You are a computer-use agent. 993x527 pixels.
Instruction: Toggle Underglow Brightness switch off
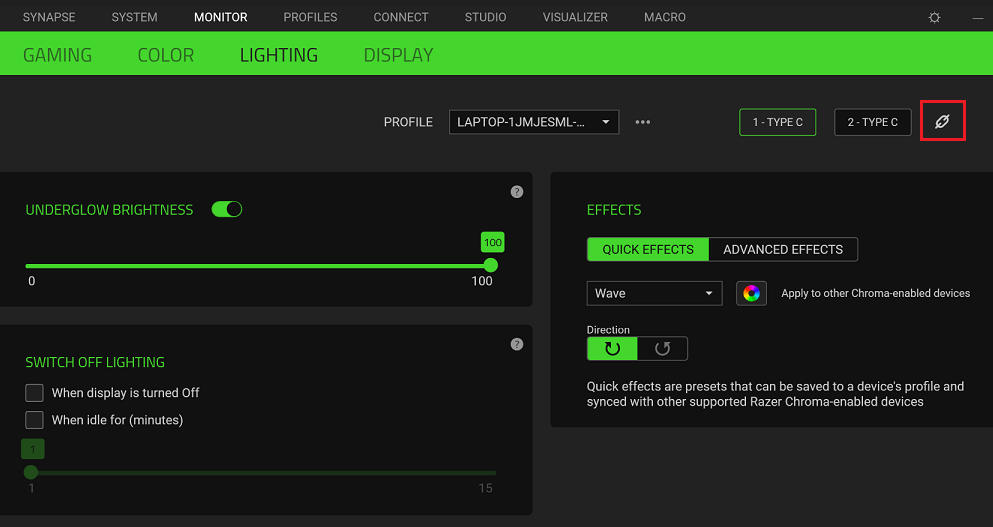pos(227,209)
